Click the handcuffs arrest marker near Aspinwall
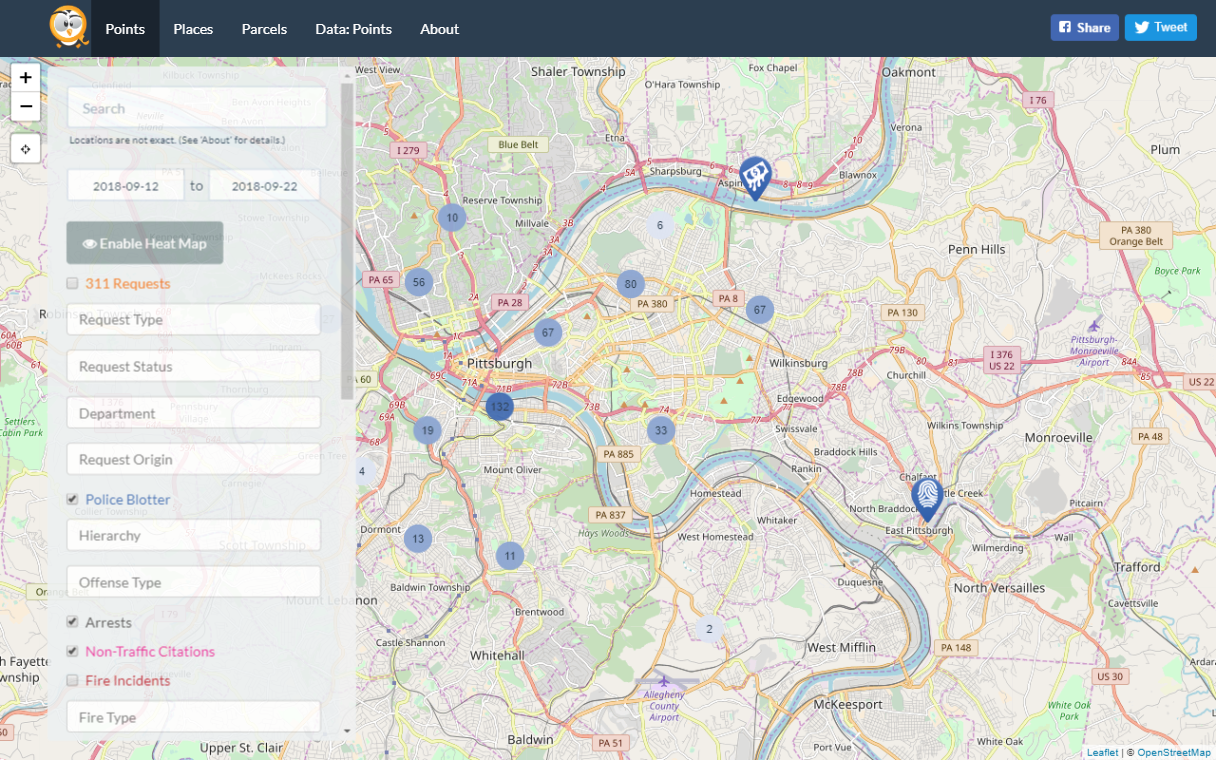Viewport: 1216px width, 760px height. tap(754, 176)
